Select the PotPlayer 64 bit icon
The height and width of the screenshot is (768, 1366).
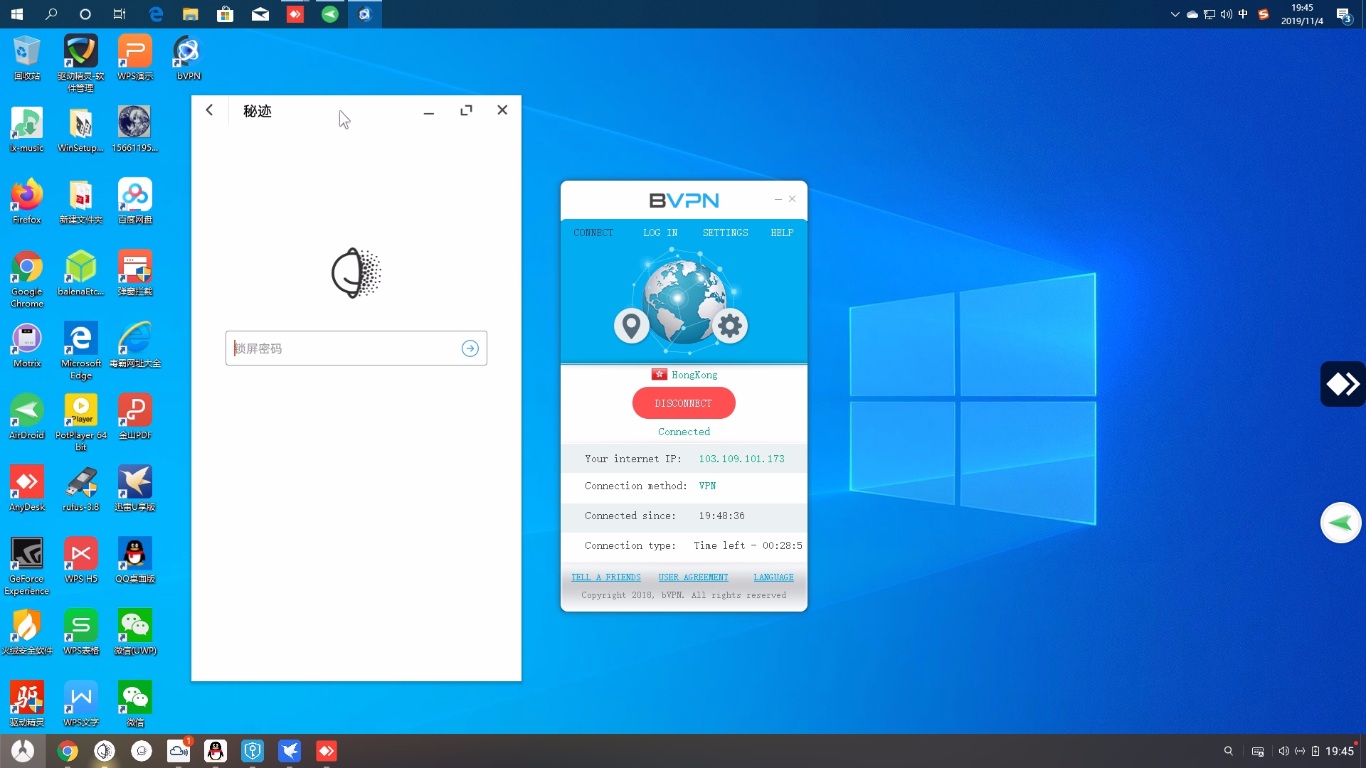(81, 422)
